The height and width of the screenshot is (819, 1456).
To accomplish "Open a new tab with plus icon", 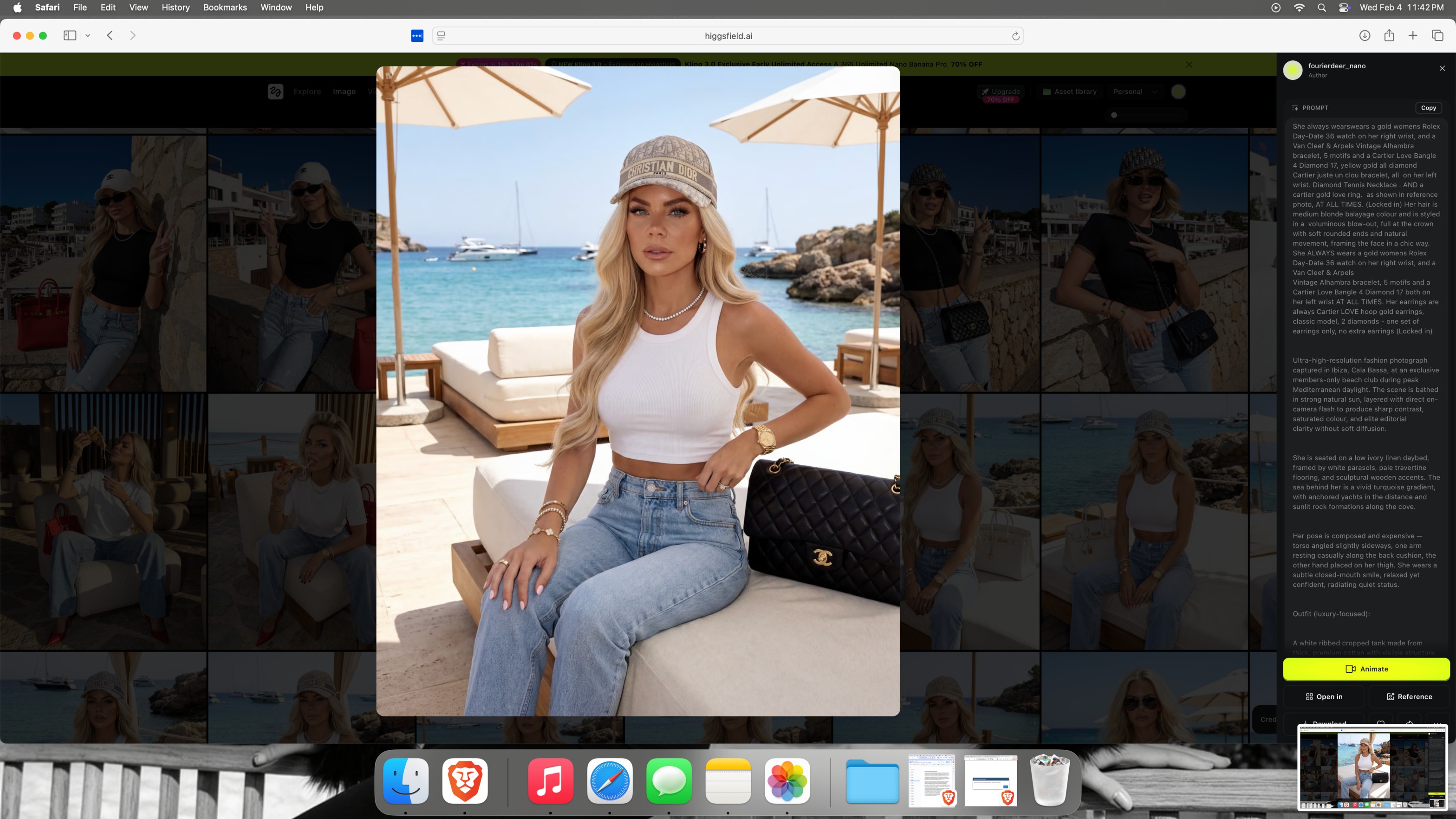I will coord(1412,36).
